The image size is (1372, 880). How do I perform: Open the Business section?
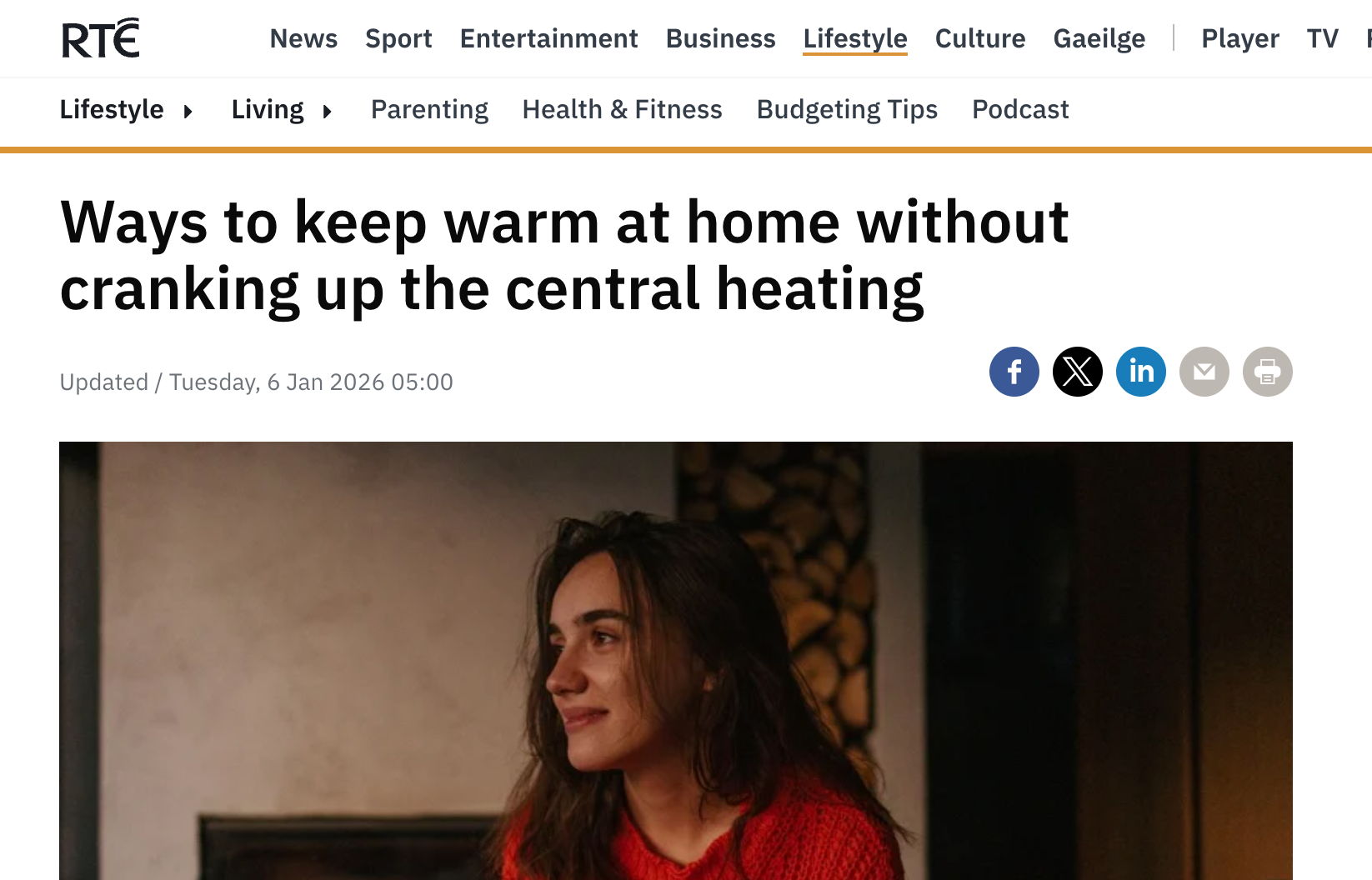pos(720,38)
